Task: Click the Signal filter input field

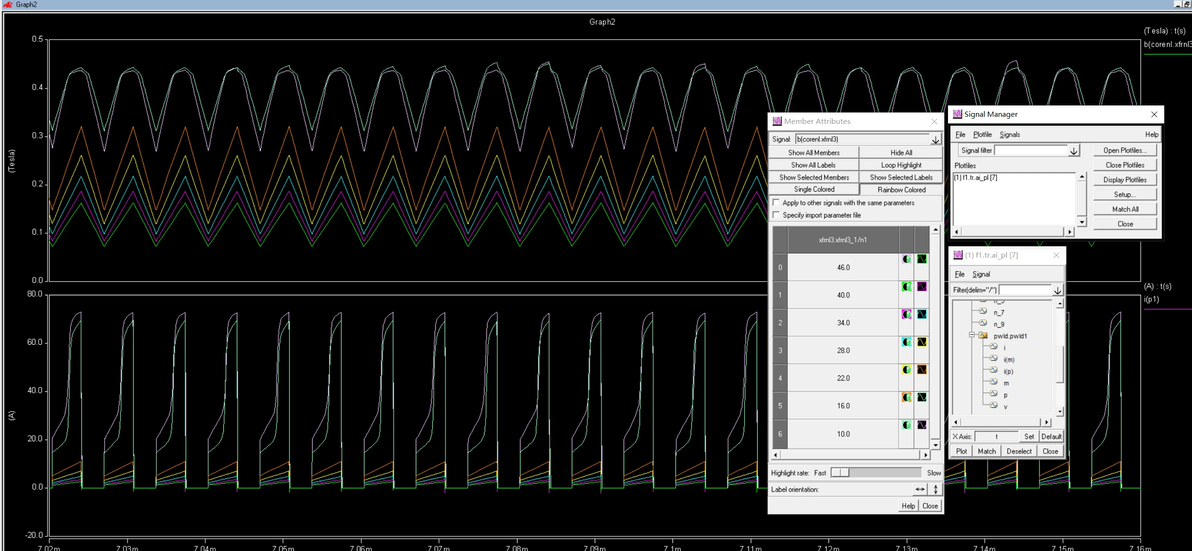Action: coord(1031,150)
